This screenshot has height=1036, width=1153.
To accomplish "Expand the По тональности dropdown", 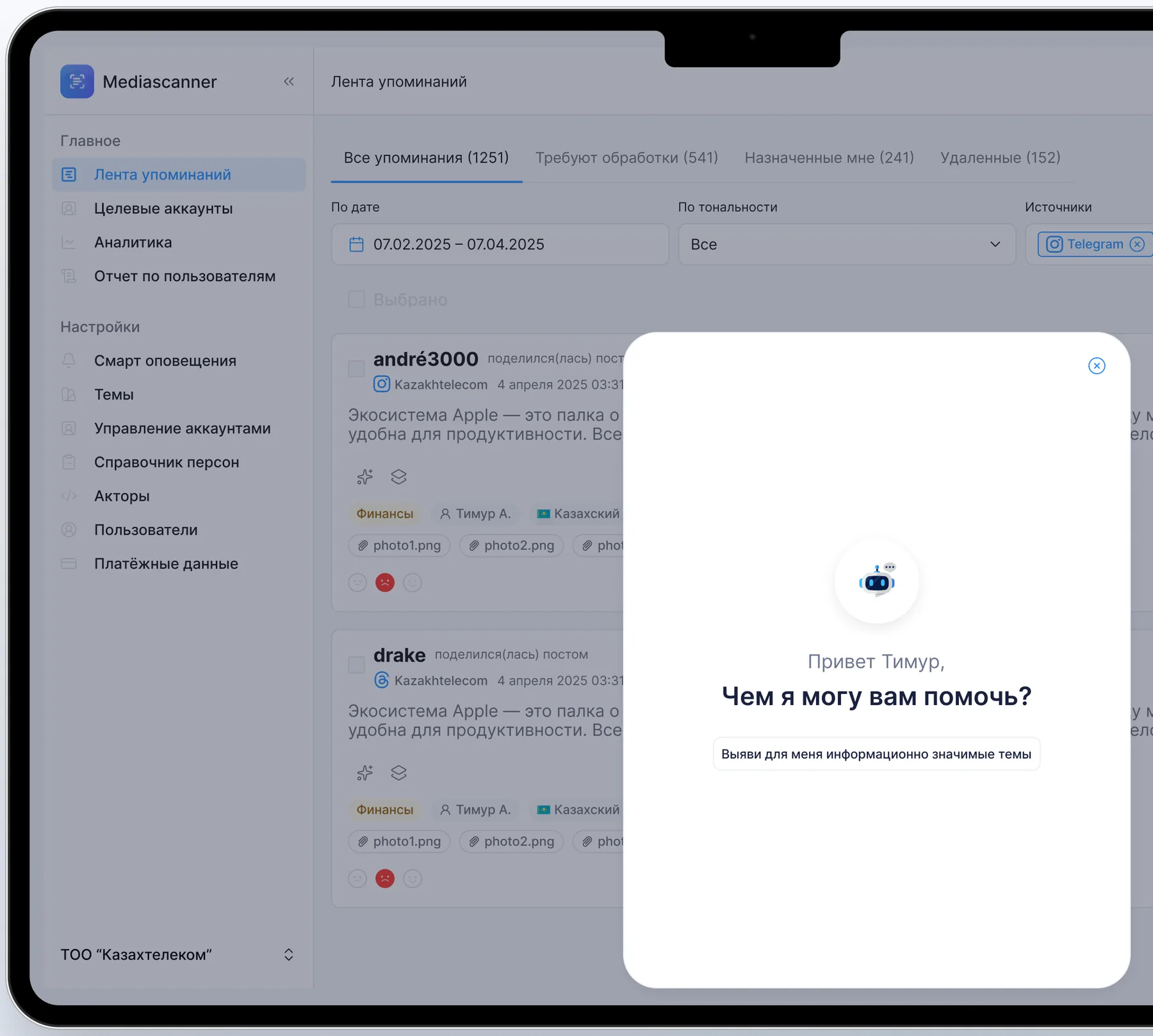I will pos(847,245).
